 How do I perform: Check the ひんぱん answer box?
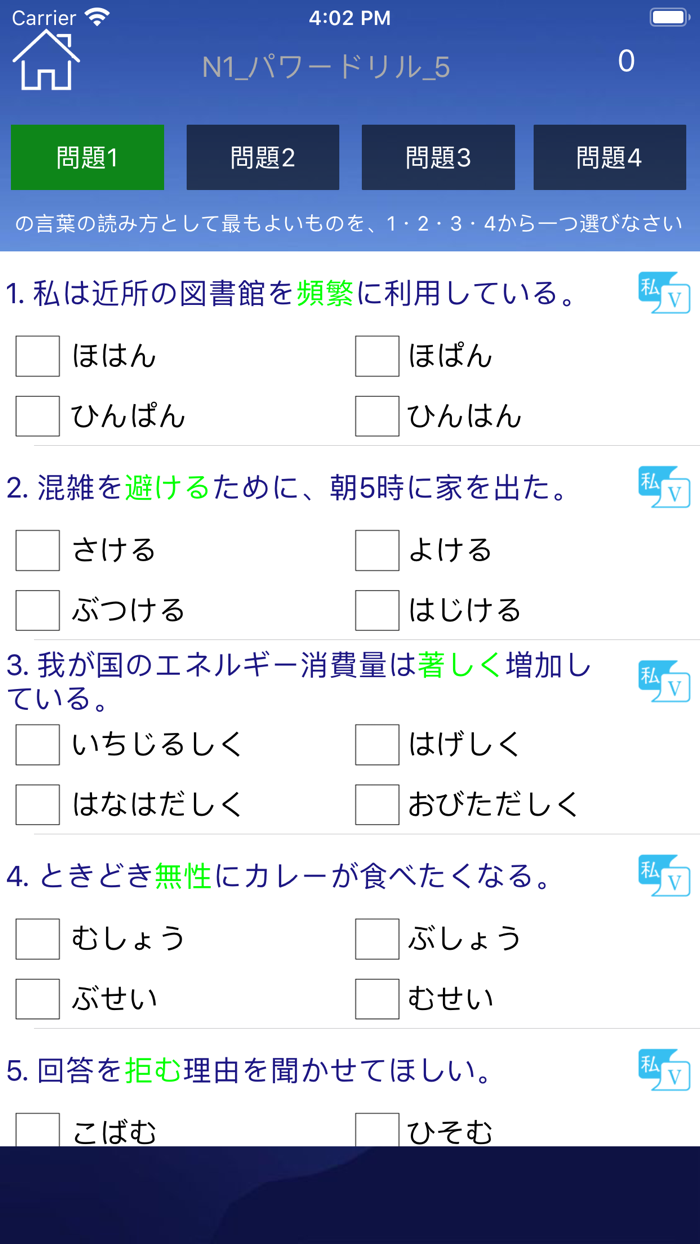point(38,416)
